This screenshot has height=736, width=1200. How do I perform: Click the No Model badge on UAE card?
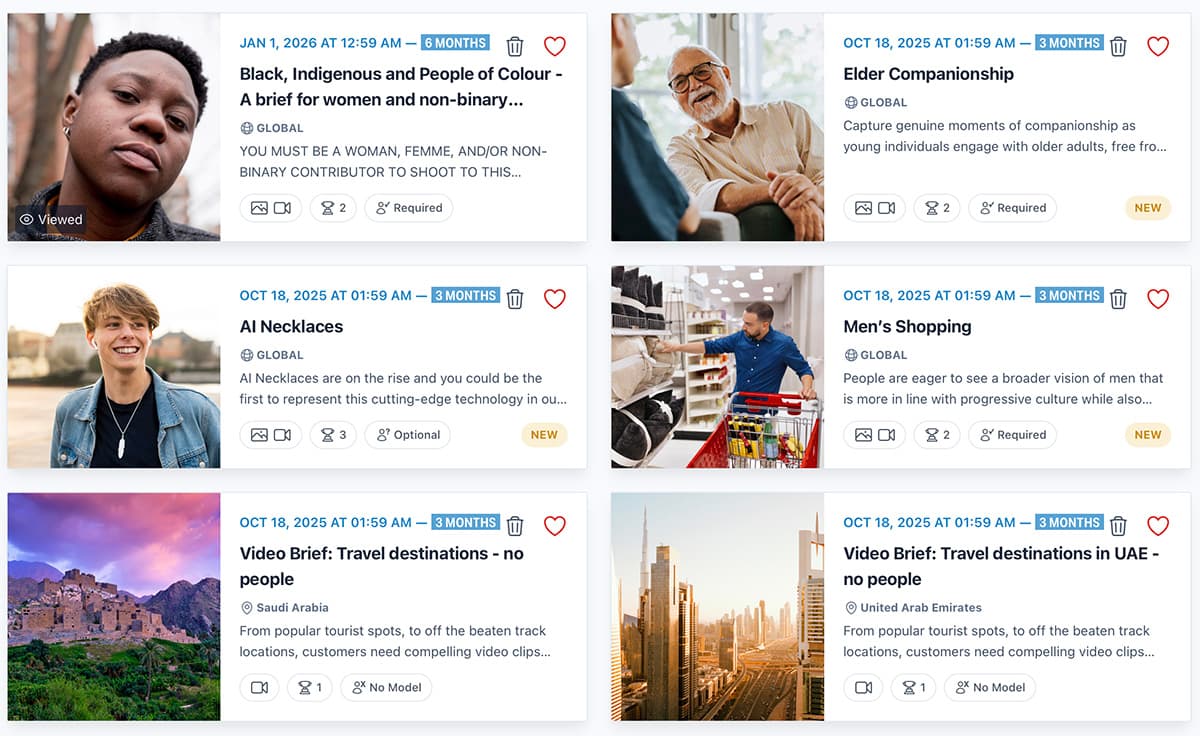990,688
